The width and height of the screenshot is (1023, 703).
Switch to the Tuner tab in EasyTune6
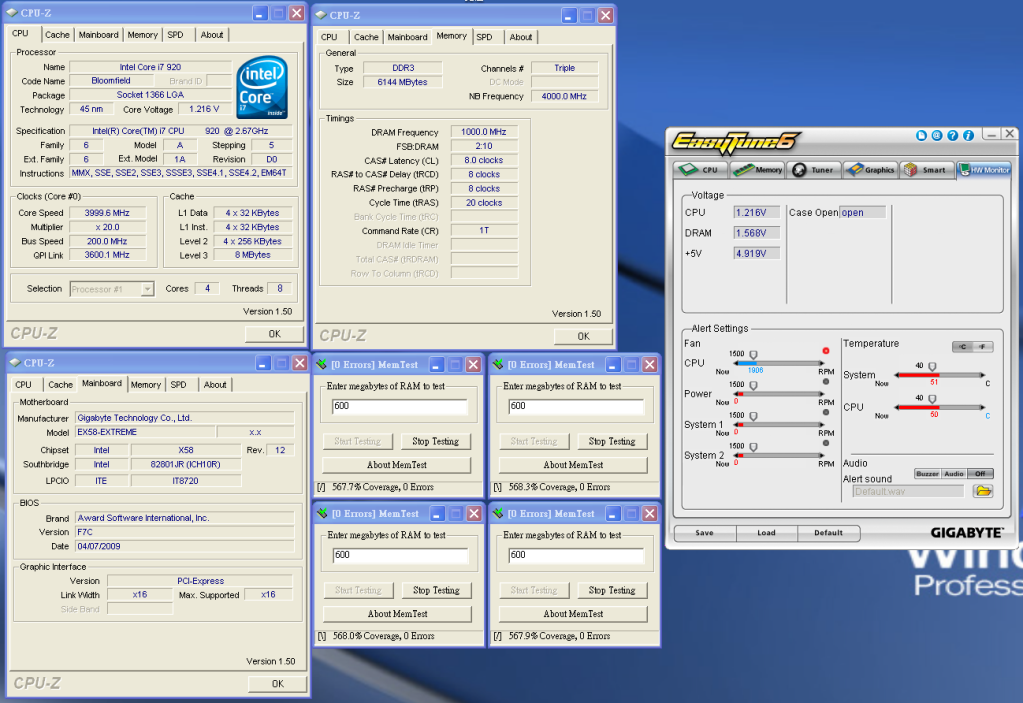814,170
